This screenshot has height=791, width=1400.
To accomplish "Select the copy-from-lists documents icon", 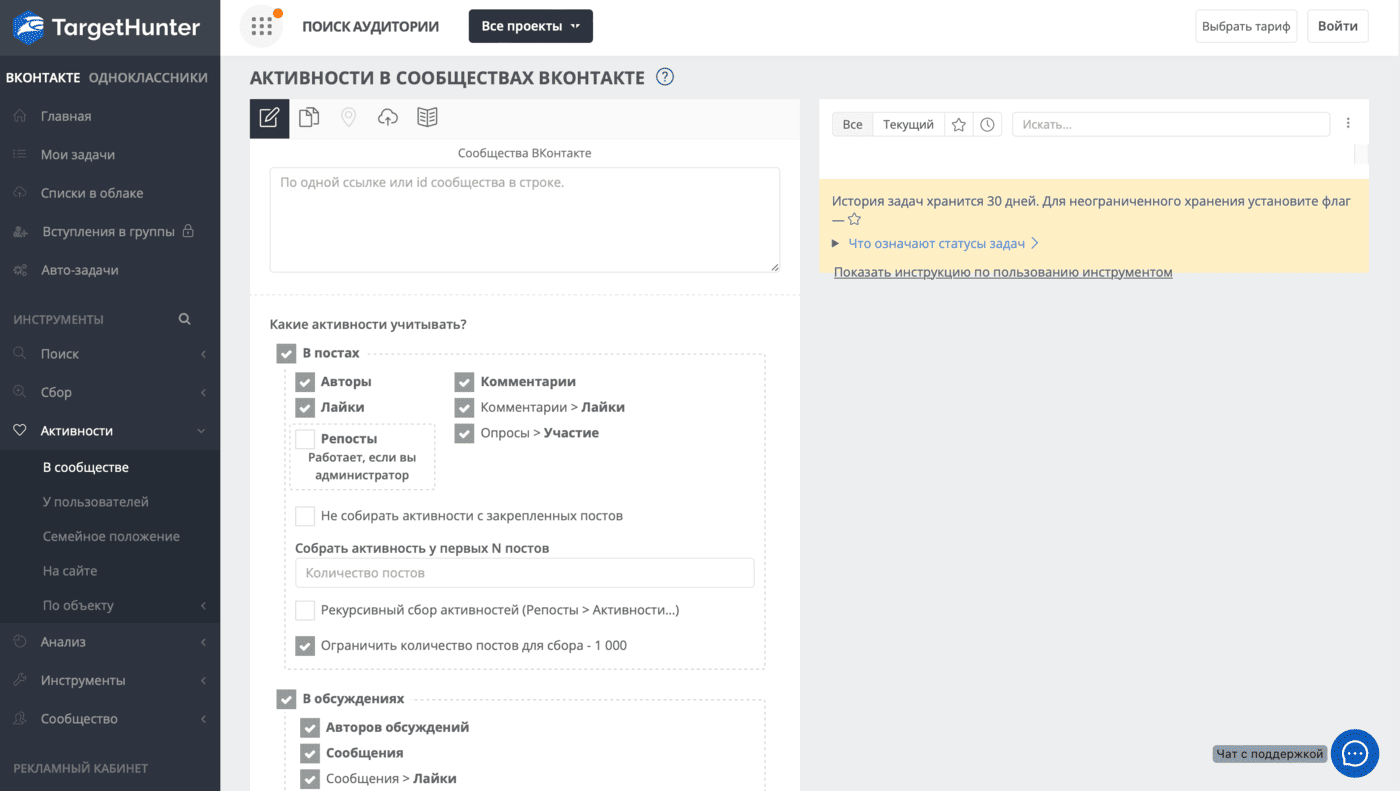I will [309, 118].
